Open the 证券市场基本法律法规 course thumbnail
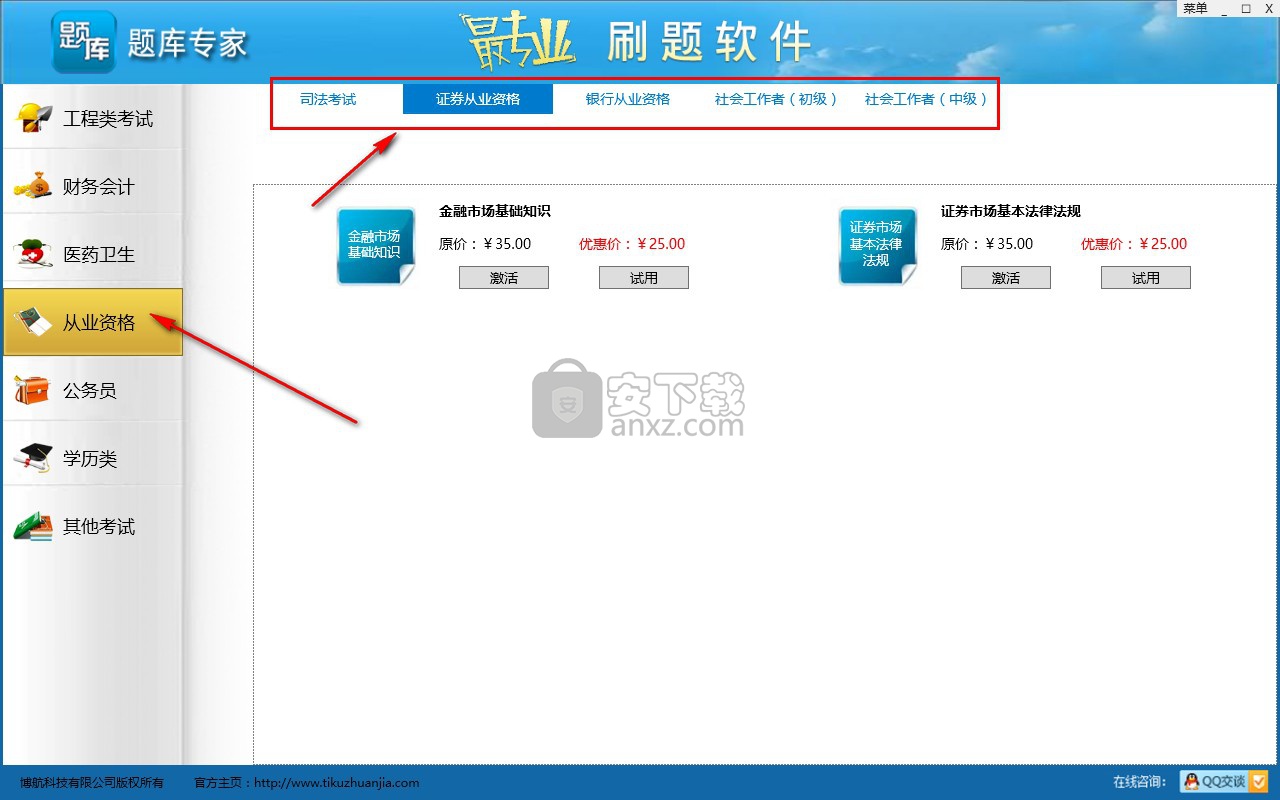Viewport: 1280px width, 800px height. (x=877, y=246)
